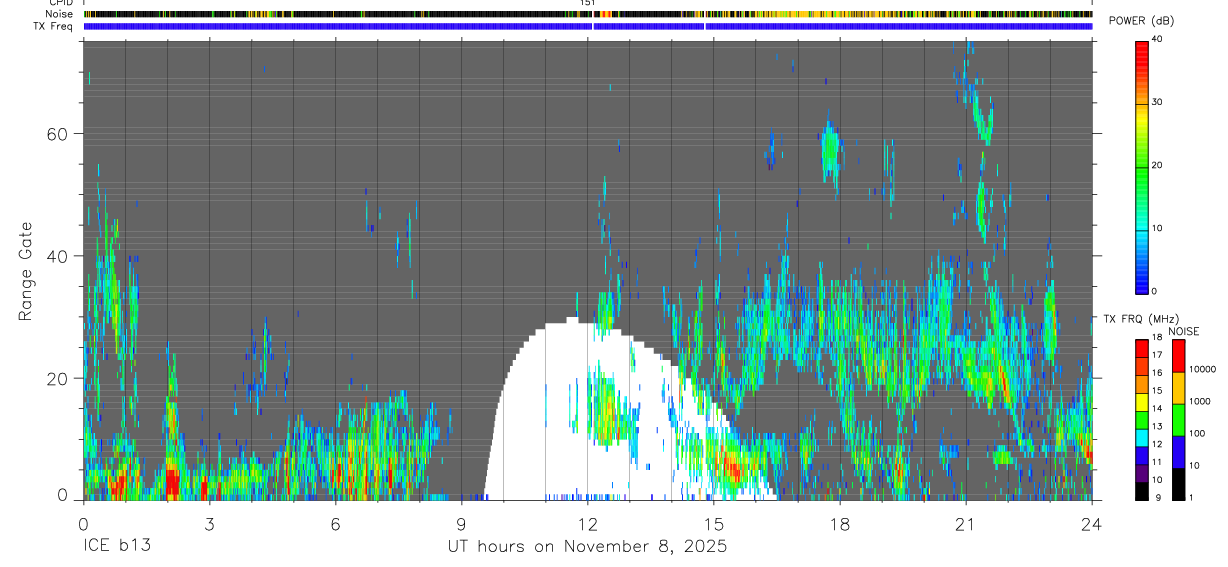Pick the green swatch in NOISE legend

[x=1177, y=420]
